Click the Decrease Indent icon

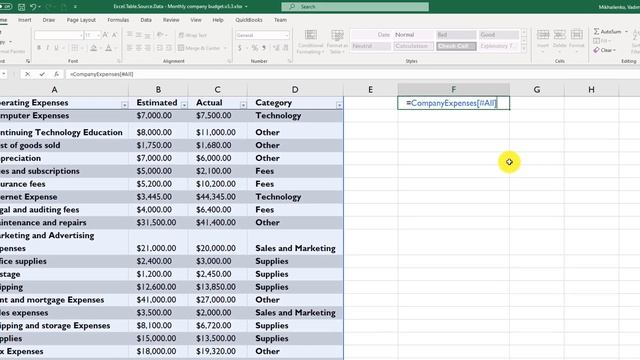click(x=160, y=48)
